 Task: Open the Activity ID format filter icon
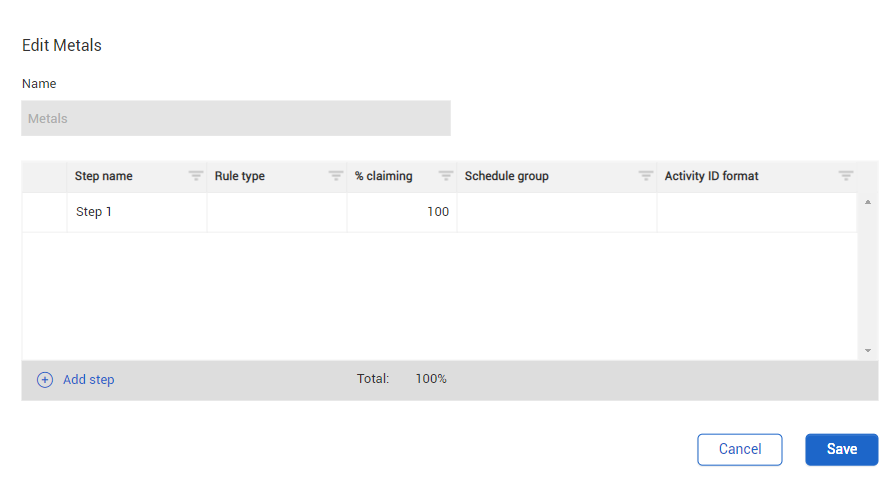(x=845, y=176)
